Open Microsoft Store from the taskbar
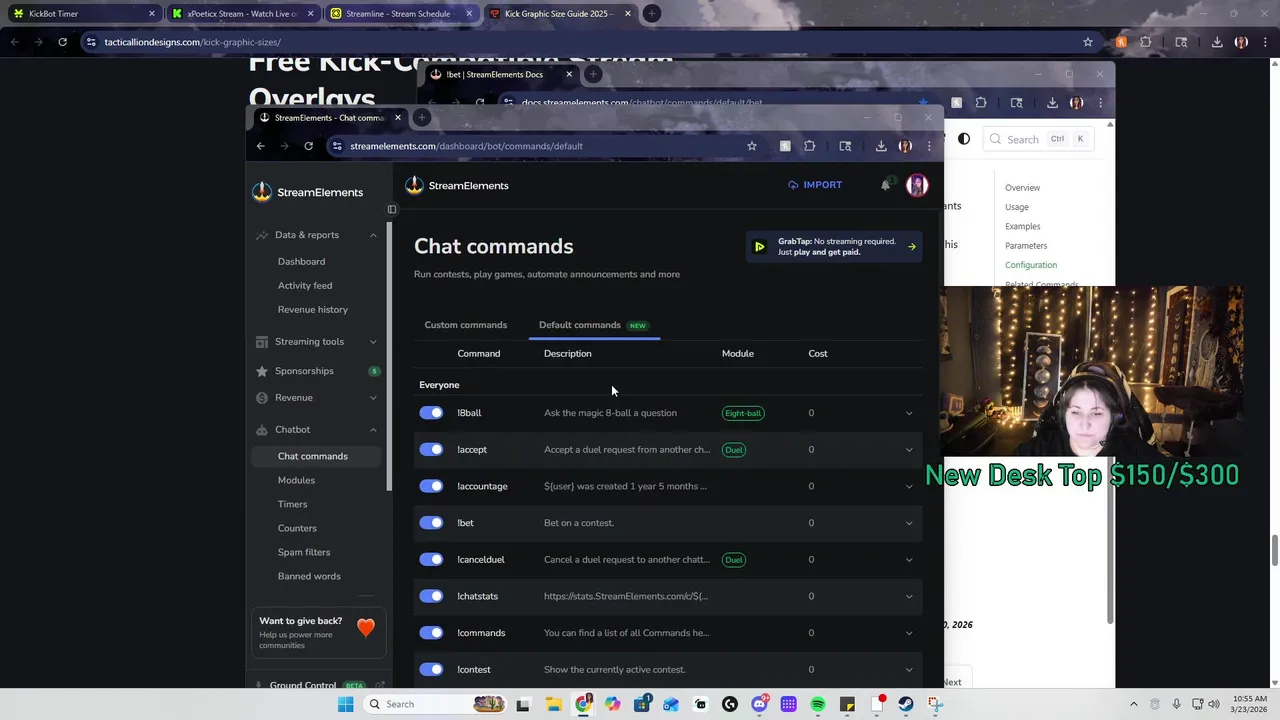The image size is (1280, 720). (x=641, y=704)
